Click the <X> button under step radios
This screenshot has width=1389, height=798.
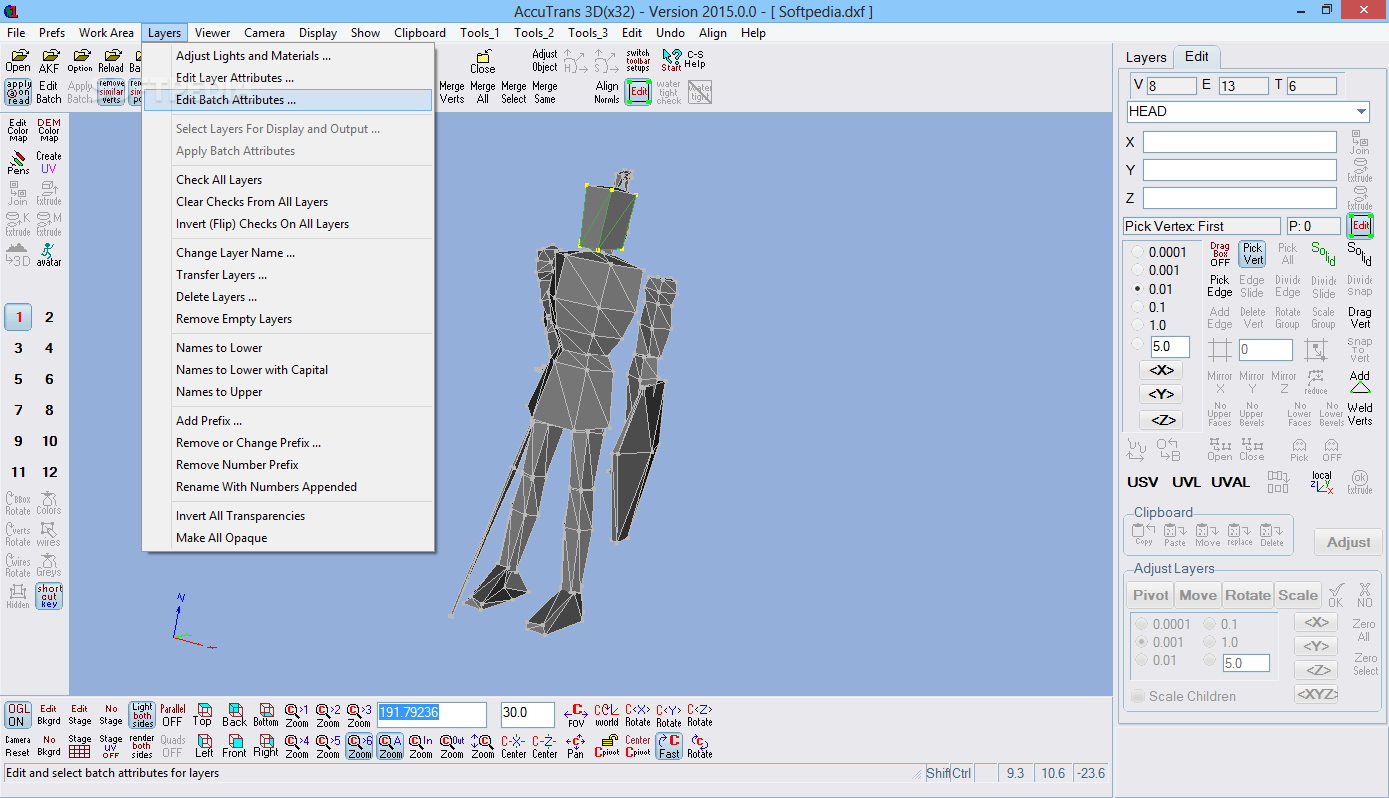click(x=1161, y=370)
